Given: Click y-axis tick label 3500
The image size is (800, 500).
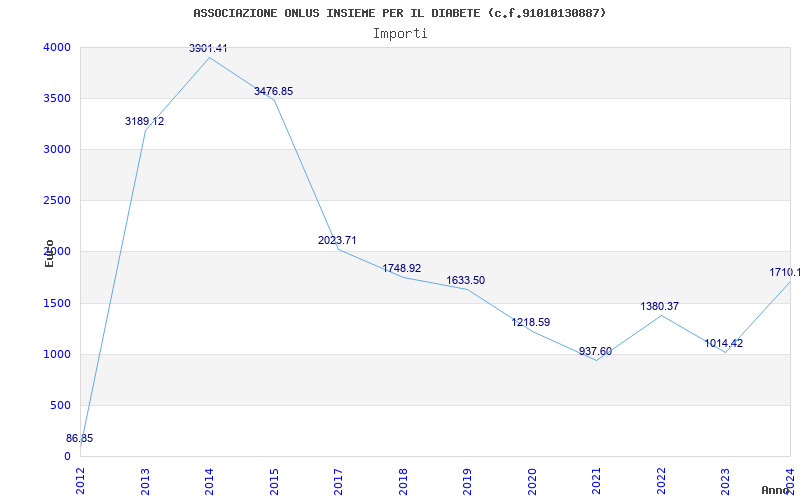Looking at the screenshot, I should pos(57,98).
